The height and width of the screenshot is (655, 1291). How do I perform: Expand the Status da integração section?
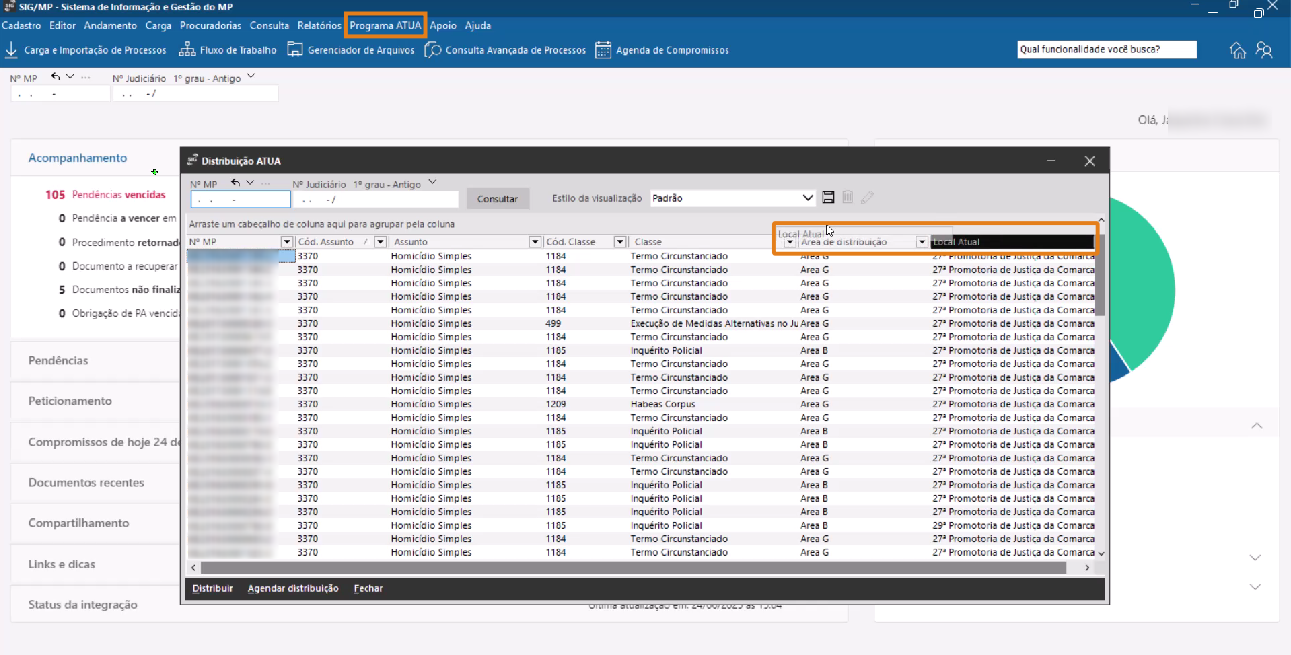pos(83,606)
